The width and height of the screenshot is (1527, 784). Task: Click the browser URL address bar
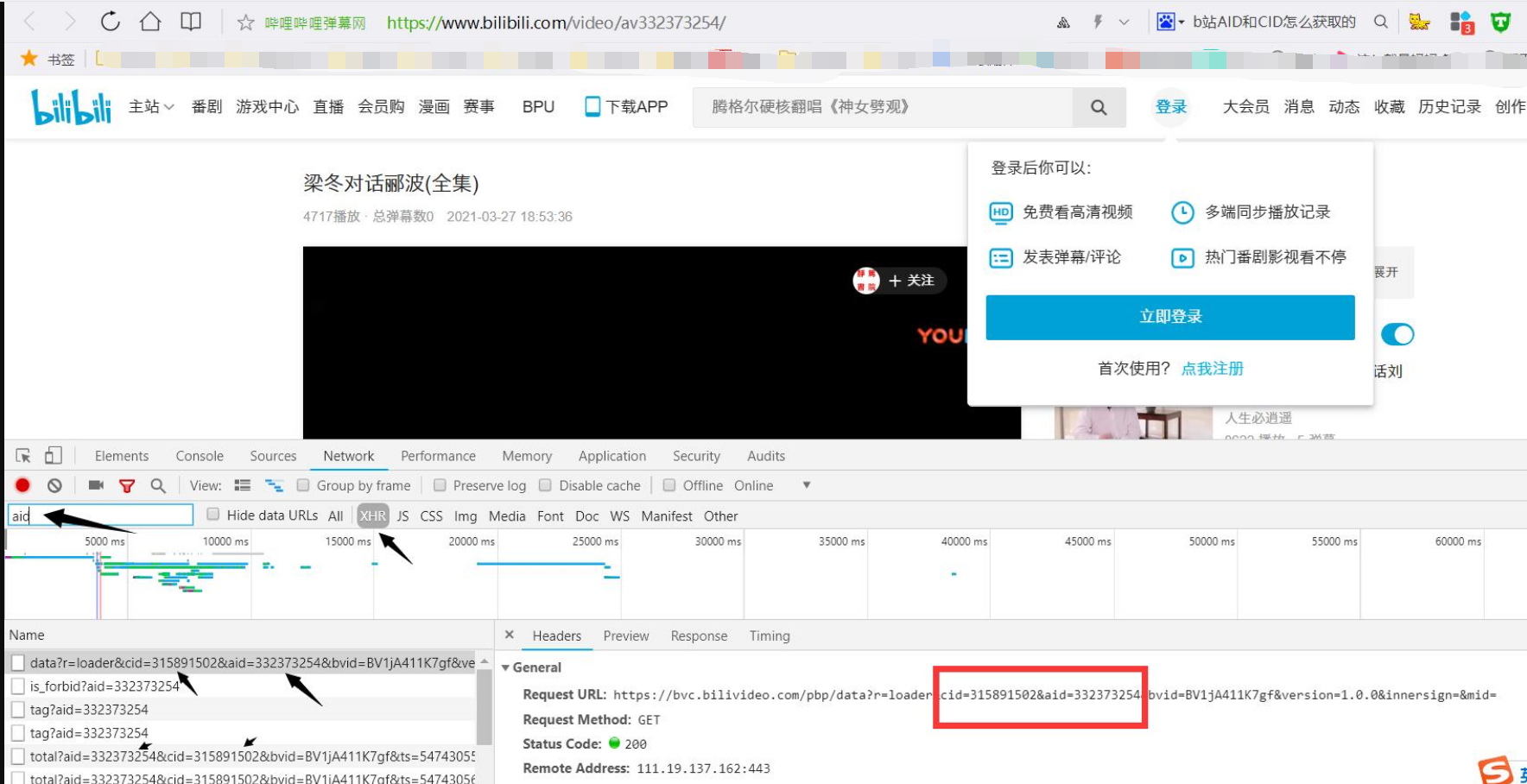[x=556, y=22]
